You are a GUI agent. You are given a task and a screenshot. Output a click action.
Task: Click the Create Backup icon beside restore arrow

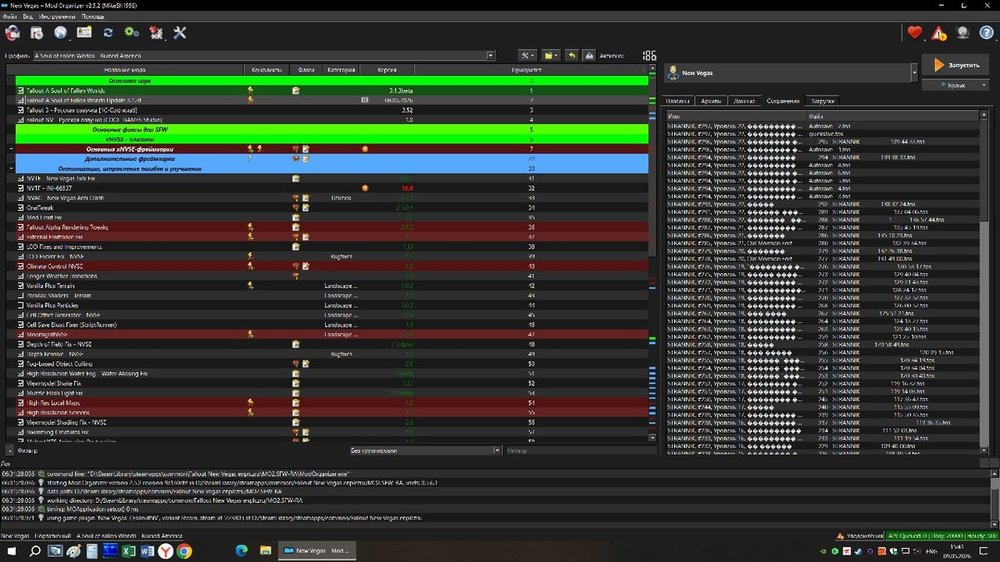(589, 55)
